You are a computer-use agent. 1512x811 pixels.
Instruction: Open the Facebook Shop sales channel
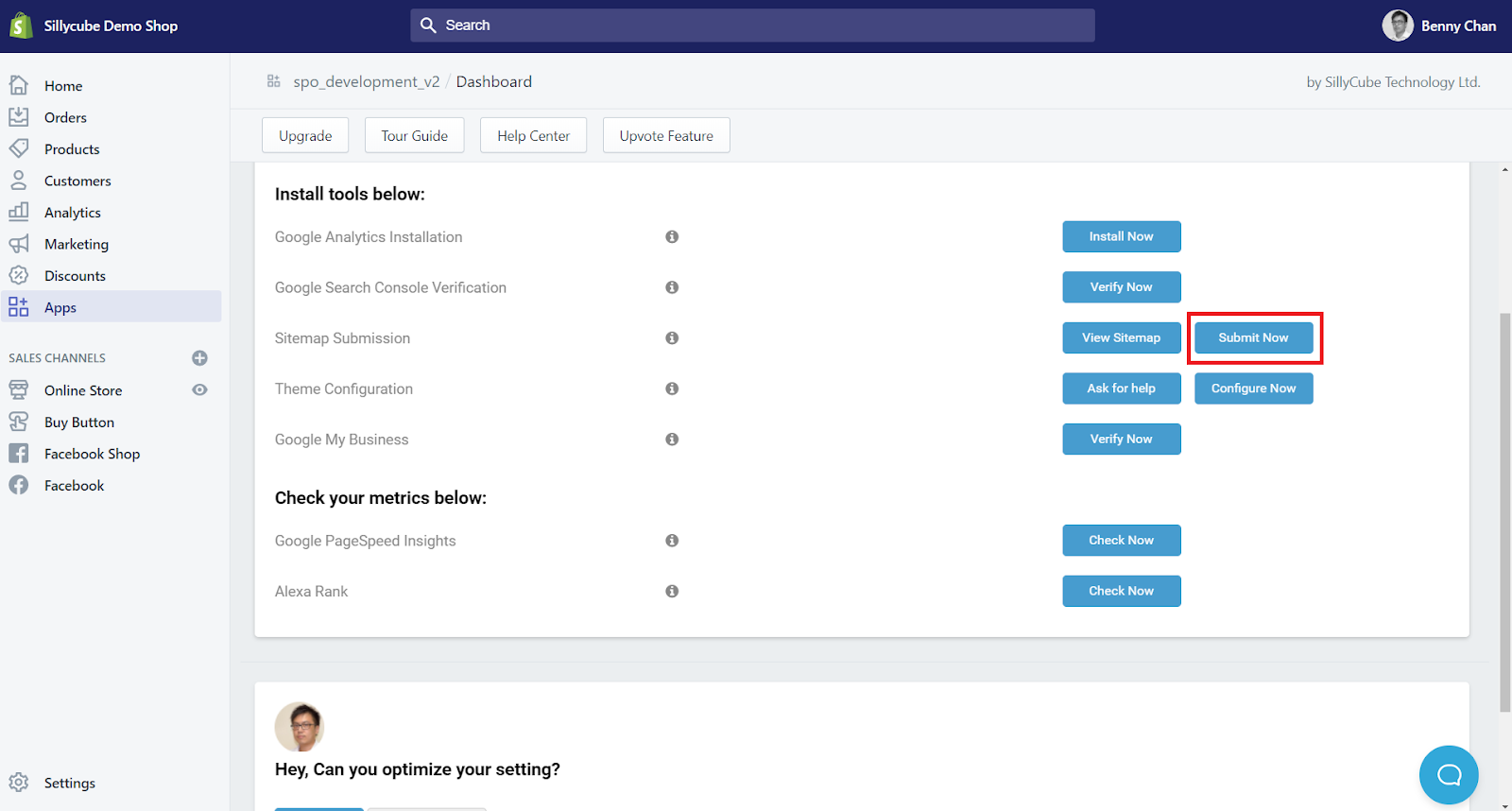pyautogui.click(x=92, y=454)
